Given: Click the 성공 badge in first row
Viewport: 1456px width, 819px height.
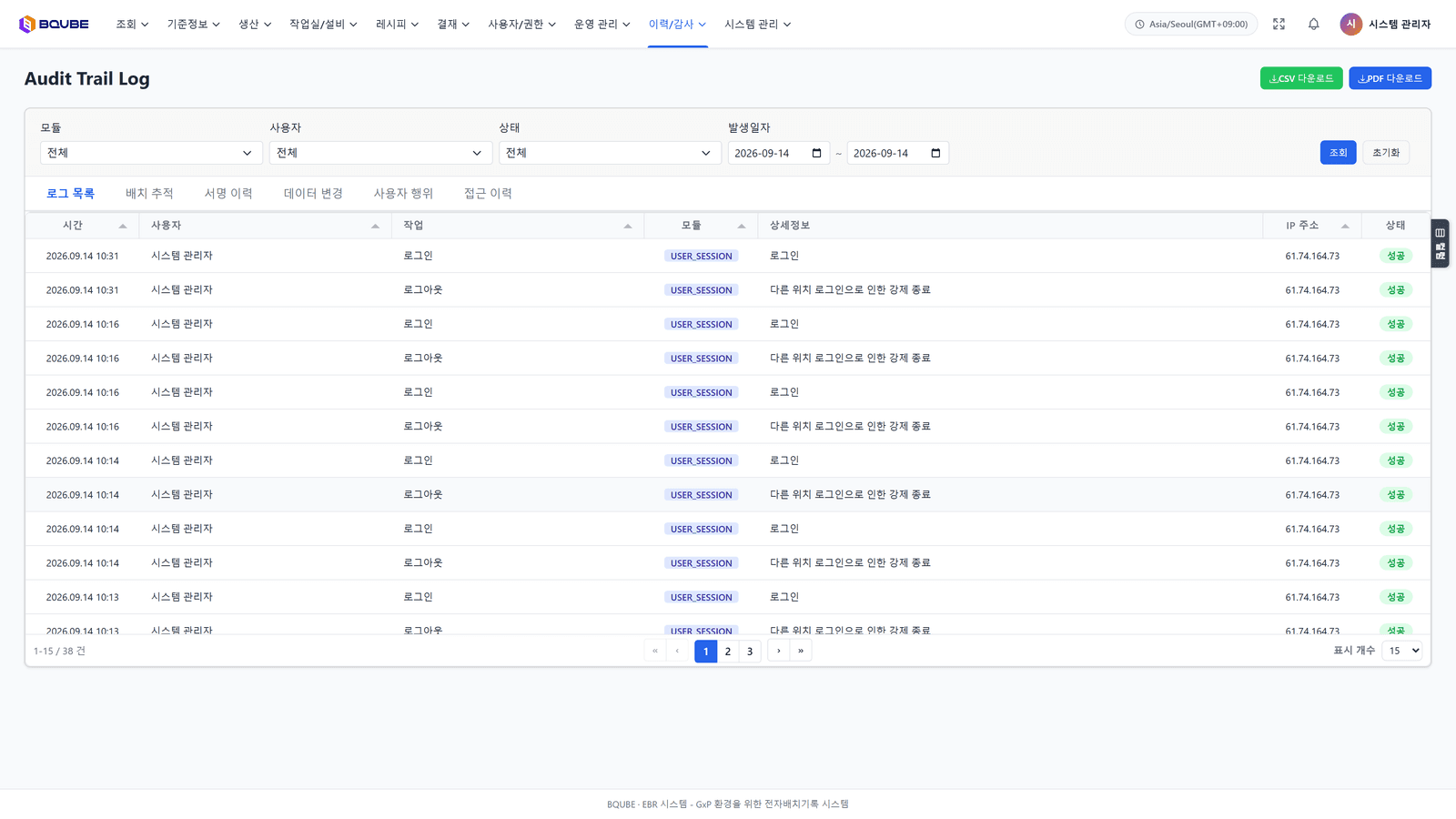Looking at the screenshot, I should pyautogui.click(x=1396, y=257).
